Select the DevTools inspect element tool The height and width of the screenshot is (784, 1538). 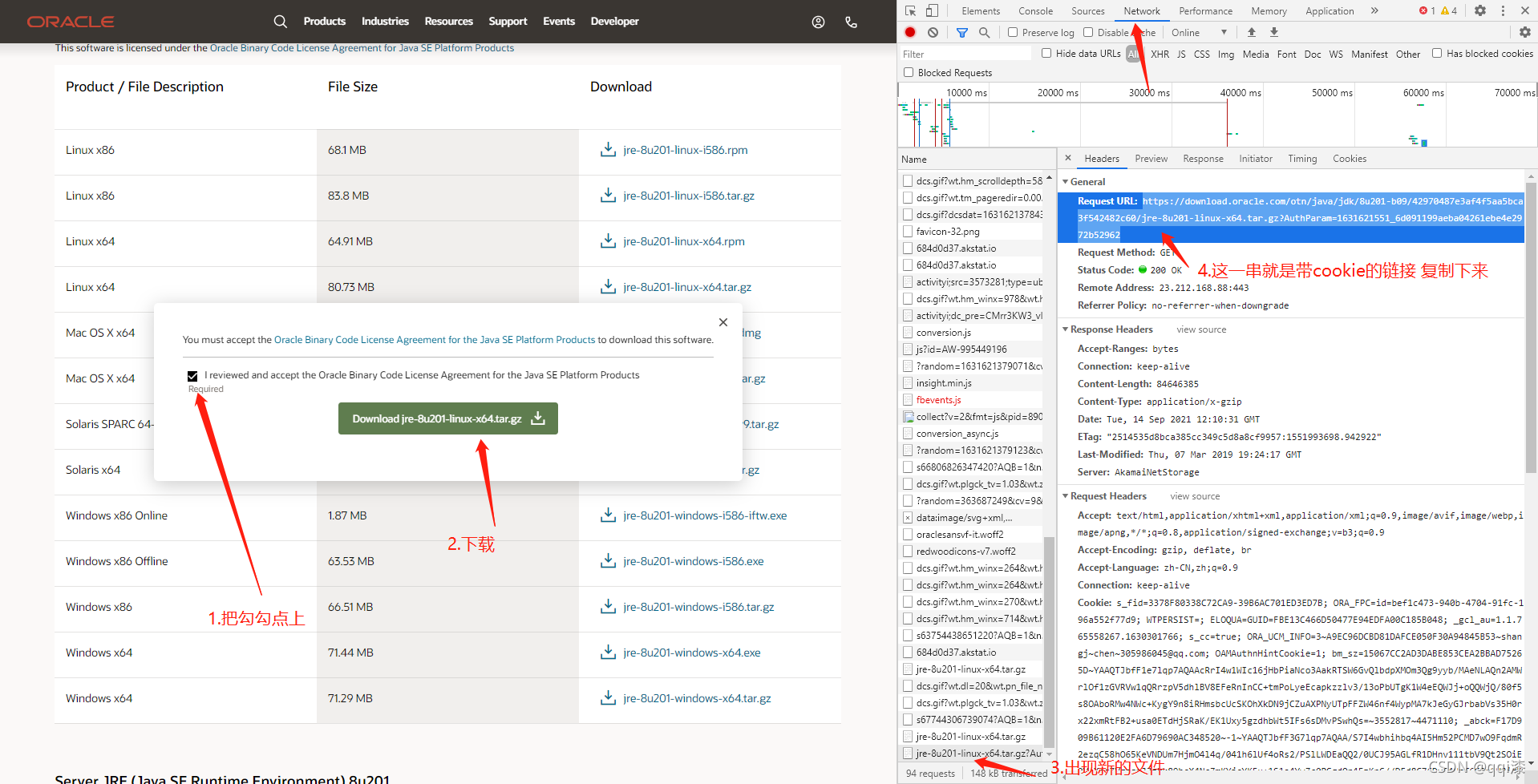[910, 10]
